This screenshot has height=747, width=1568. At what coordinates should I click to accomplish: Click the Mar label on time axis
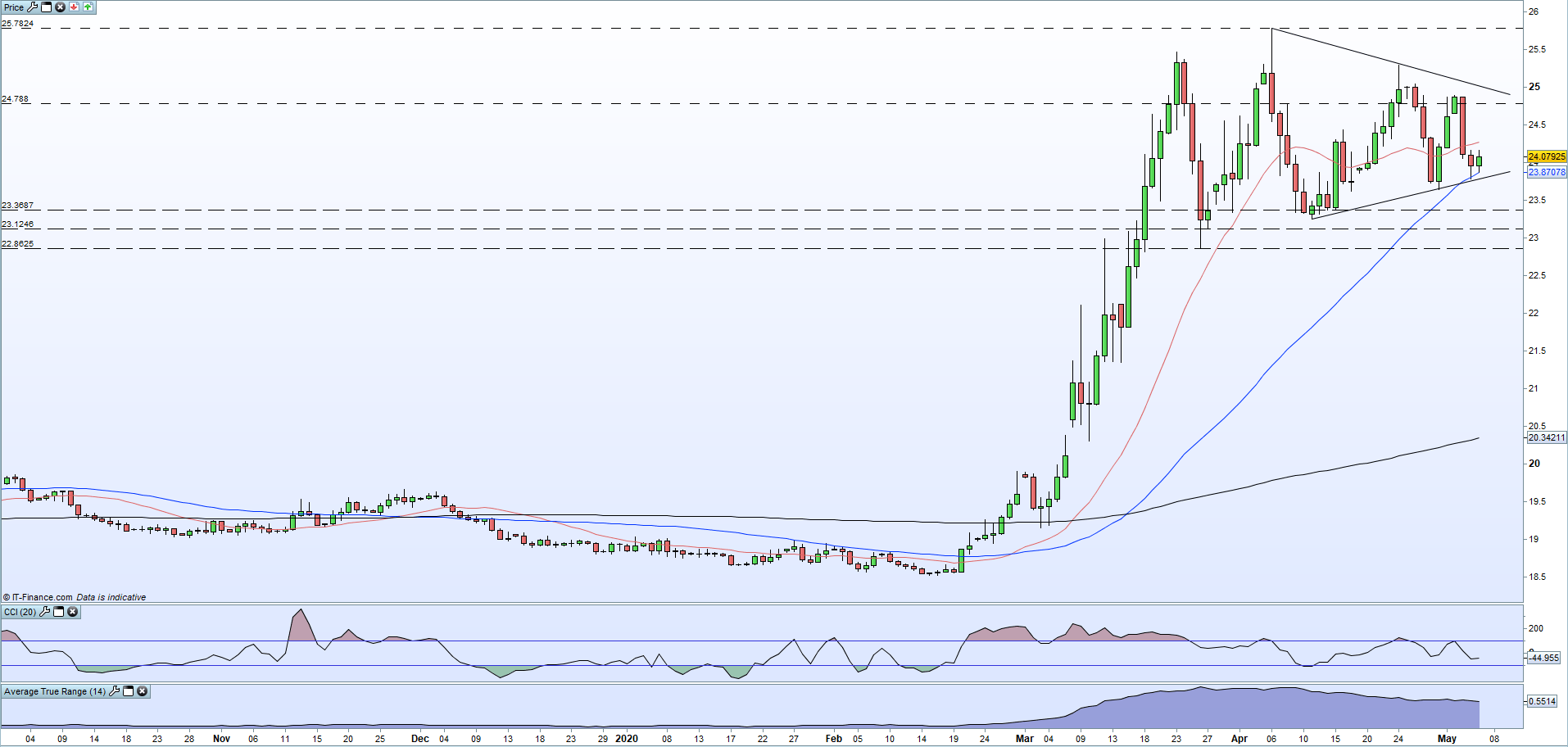pyautogui.click(x=1024, y=738)
